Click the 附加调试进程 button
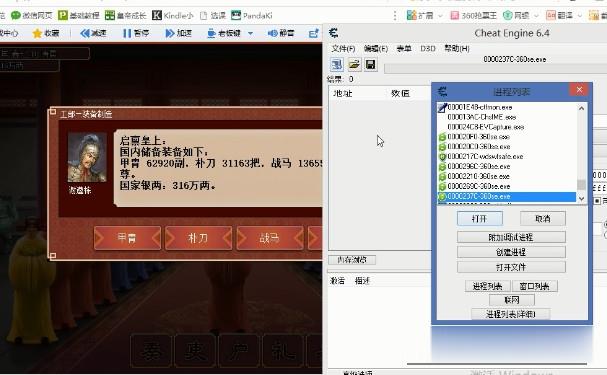Image resolution: width=607 pixels, height=375 pixels. [x=511, y=237]
